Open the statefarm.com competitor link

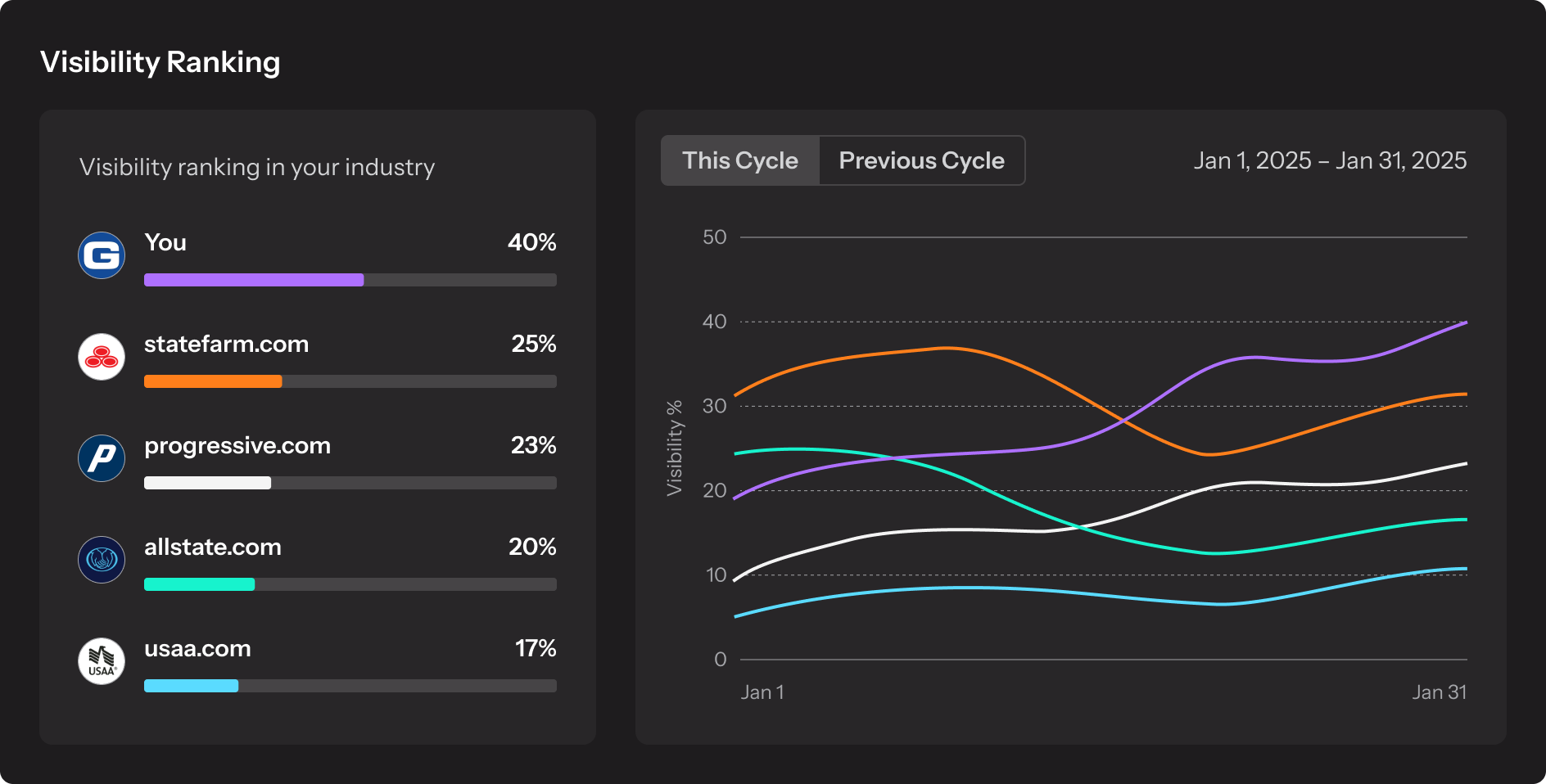coord(226,344)
